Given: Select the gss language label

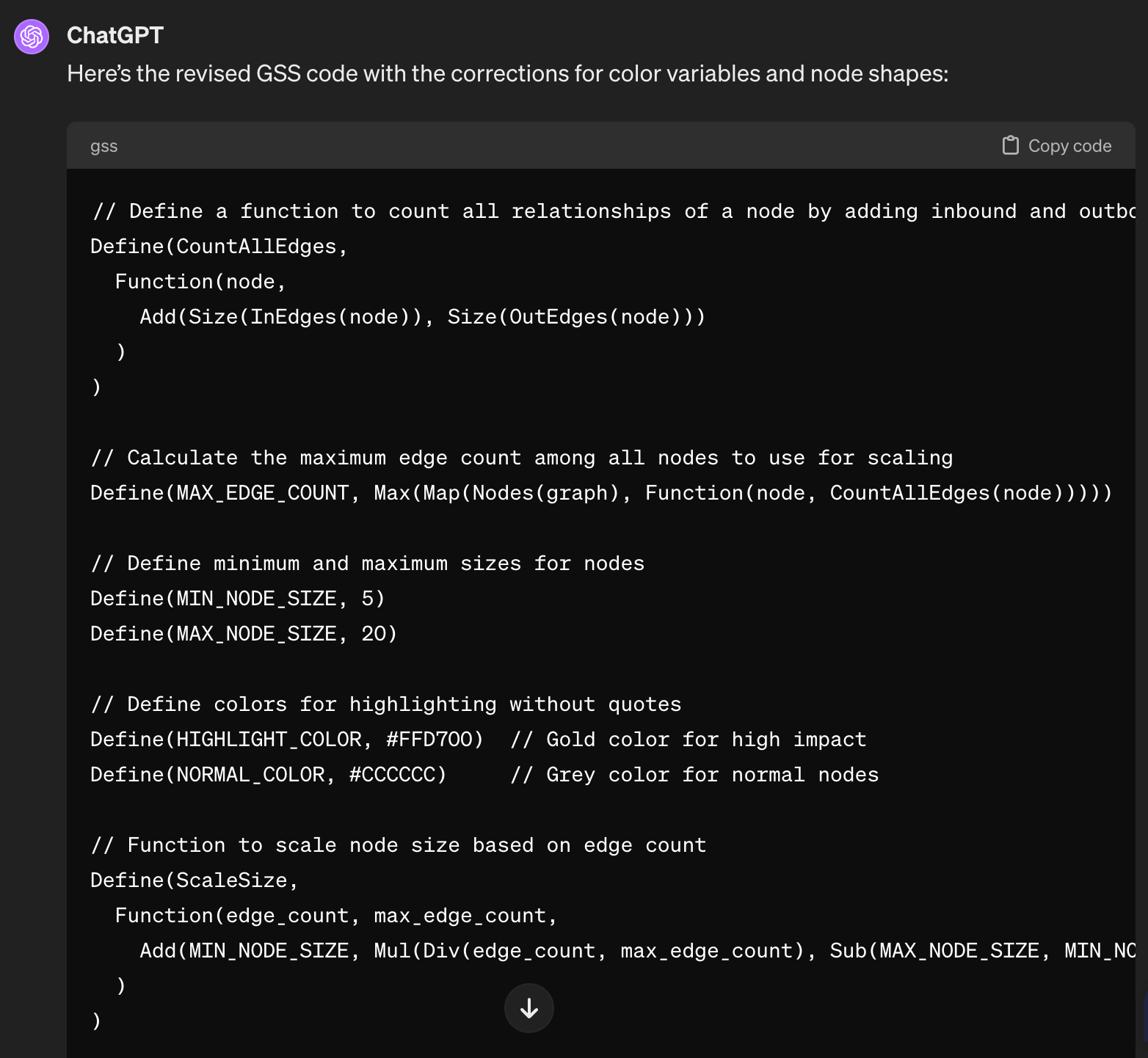Looking at the screenshot, I should click(x=103, y=146).
